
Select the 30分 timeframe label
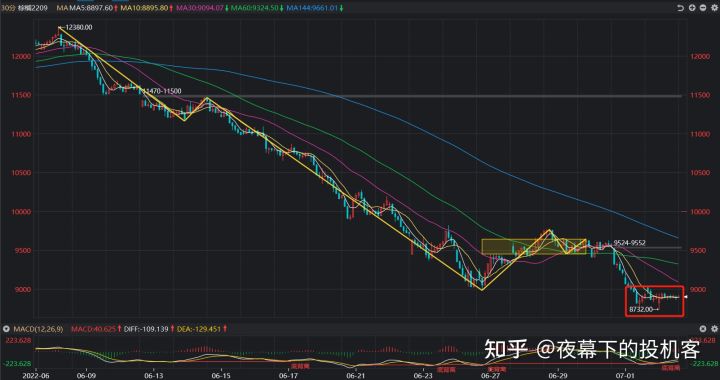click(8, 8)
